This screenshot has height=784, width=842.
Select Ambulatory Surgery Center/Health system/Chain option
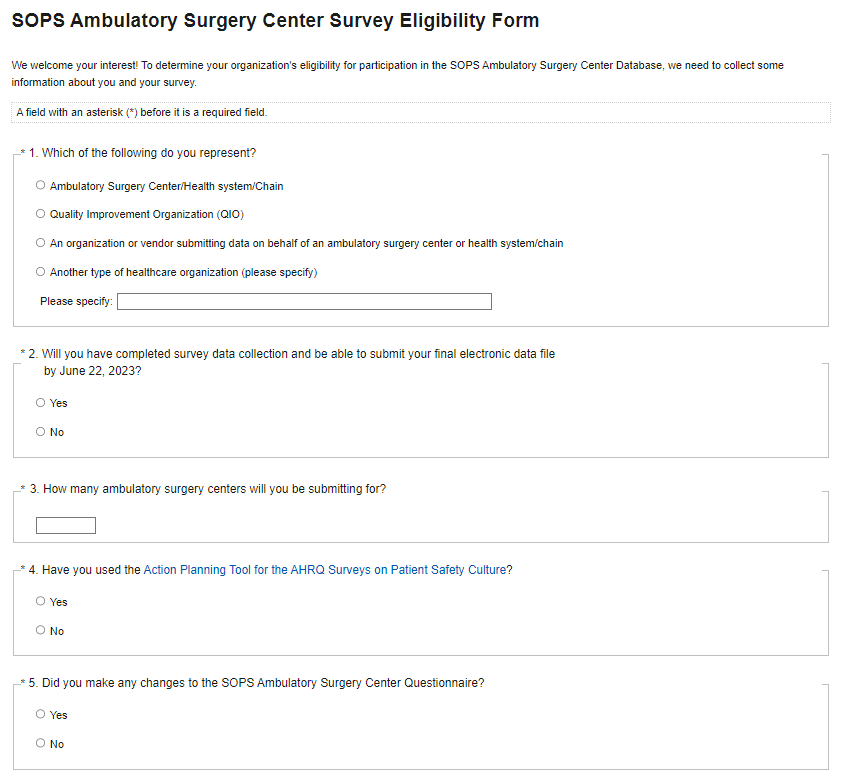coord(41,185)
